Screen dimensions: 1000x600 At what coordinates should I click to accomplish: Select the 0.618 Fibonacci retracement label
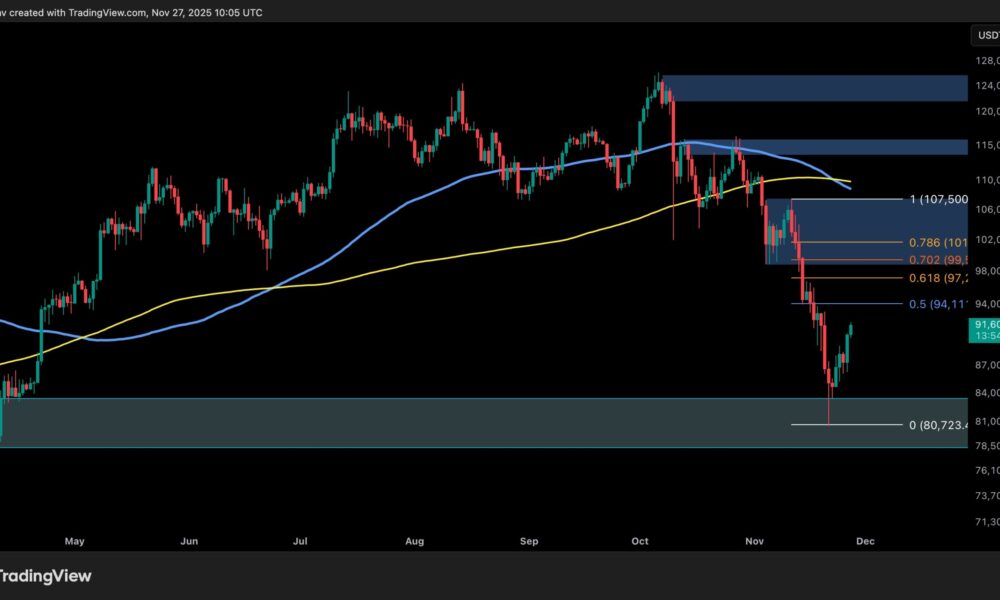(937, 277)
